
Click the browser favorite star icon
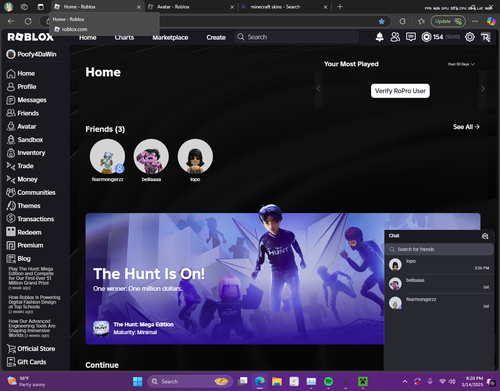pos(382,21)
